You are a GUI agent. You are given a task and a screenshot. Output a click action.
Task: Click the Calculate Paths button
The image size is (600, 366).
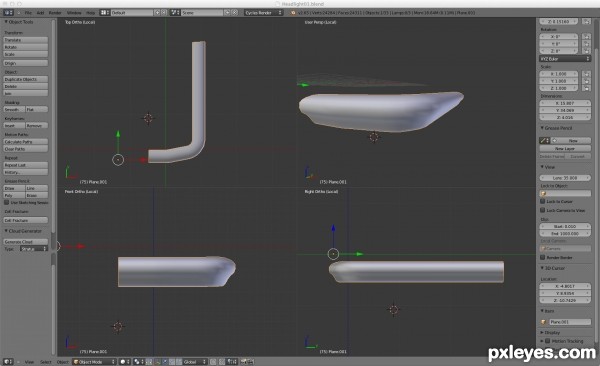coord(26,142)
